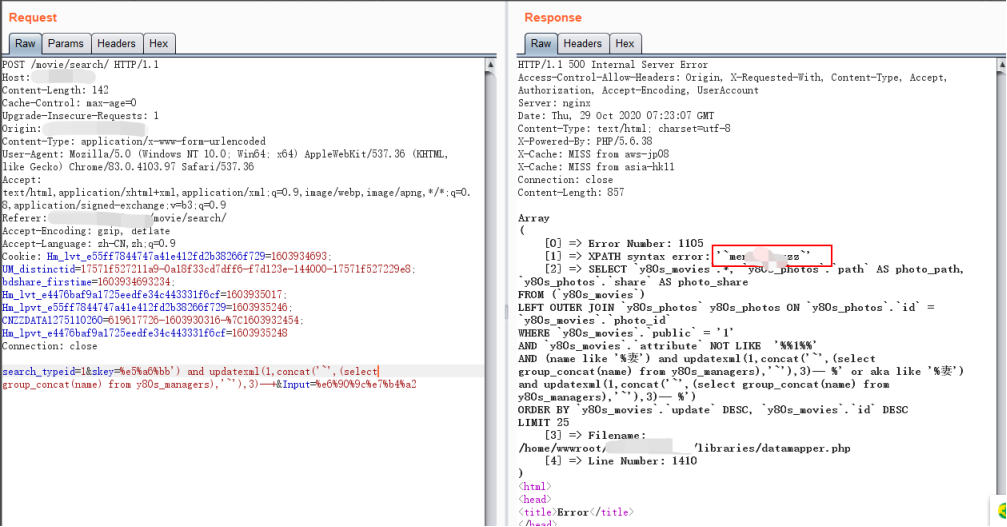Click the CNZZDATA1275110260 cookie line
This screenshot has width=1007, height=527.
click(x=153, y=320)
